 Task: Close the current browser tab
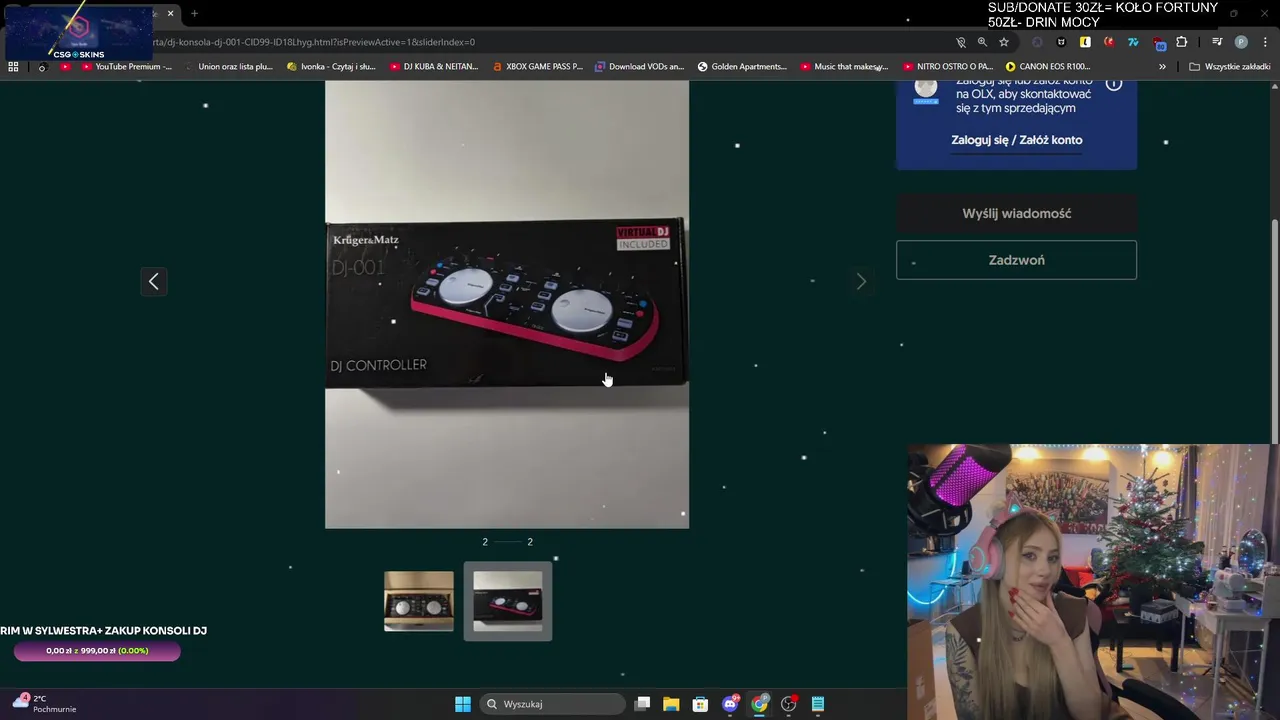[170, 13]
